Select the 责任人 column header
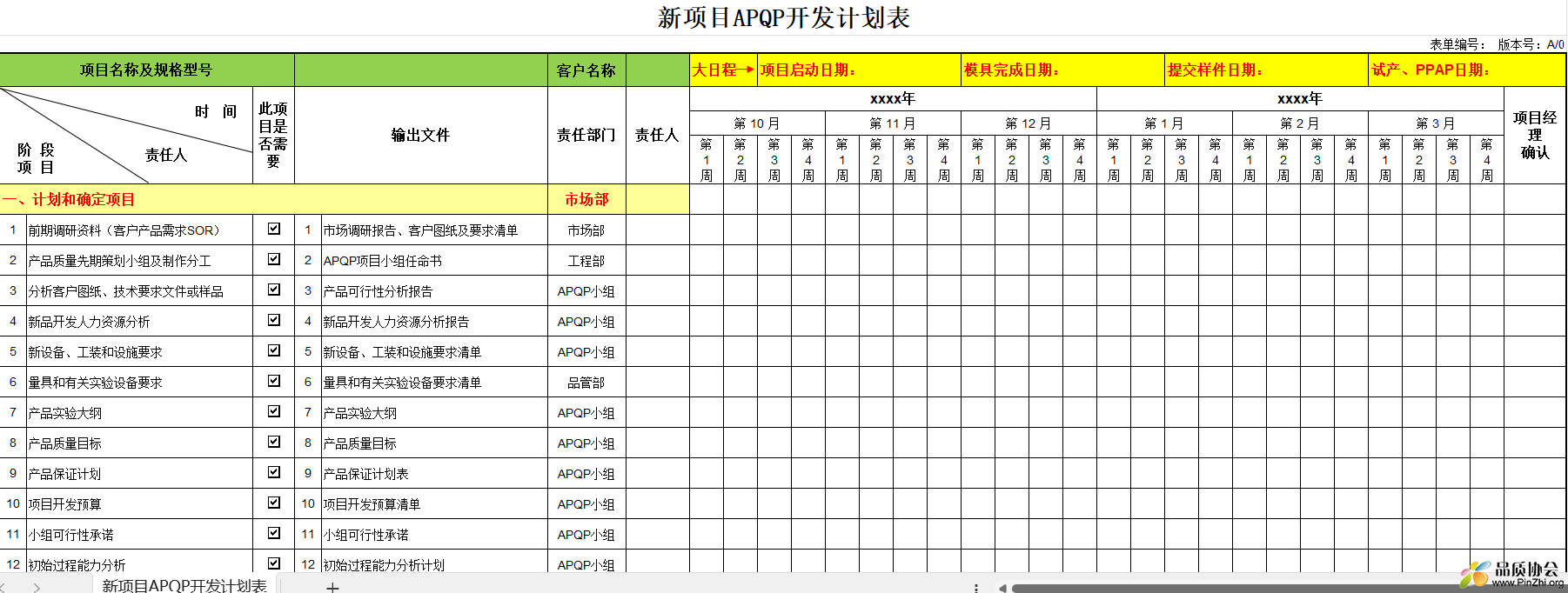 657,135
